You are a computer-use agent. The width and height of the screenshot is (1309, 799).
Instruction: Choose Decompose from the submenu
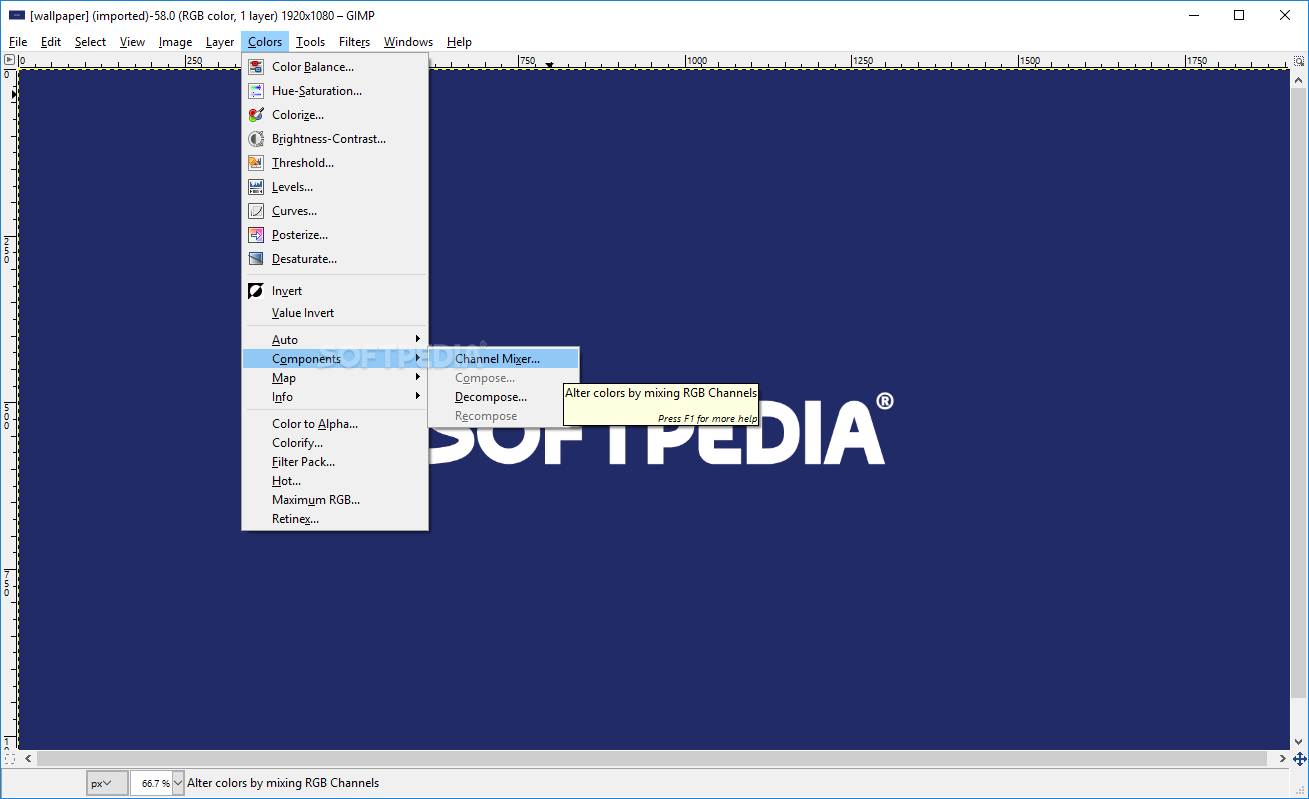point(503,397)
